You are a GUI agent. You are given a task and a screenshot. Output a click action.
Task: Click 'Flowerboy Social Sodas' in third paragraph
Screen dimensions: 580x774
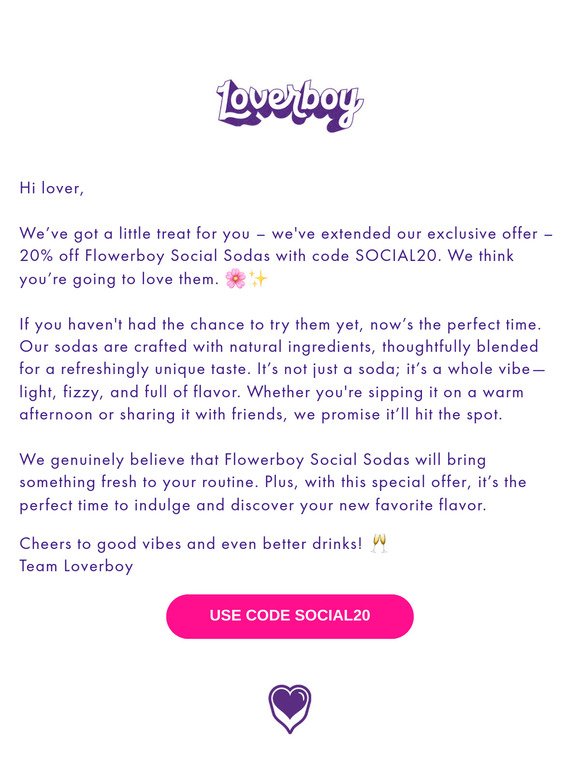pos(317,460)
